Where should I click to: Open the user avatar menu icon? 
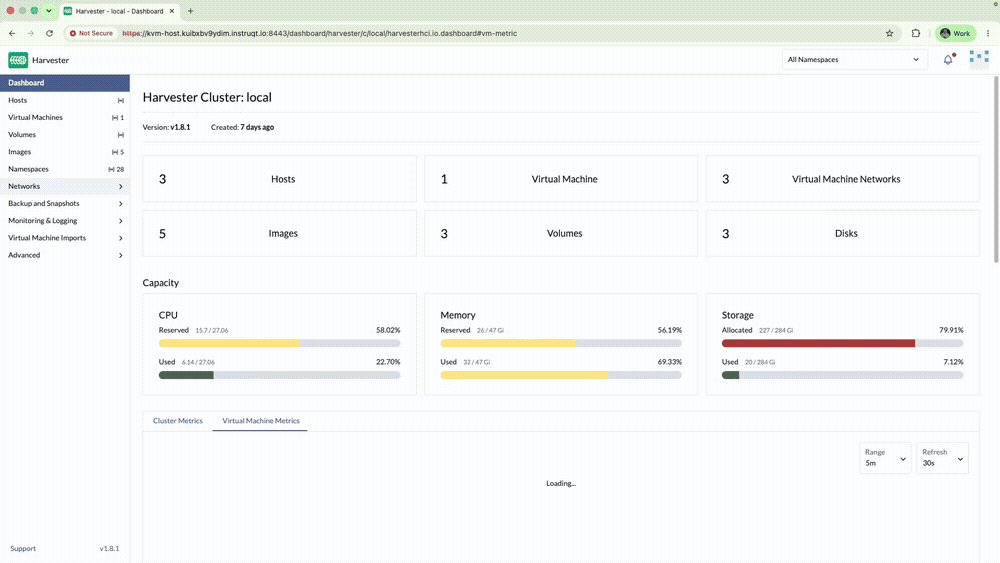pos(979,59)
